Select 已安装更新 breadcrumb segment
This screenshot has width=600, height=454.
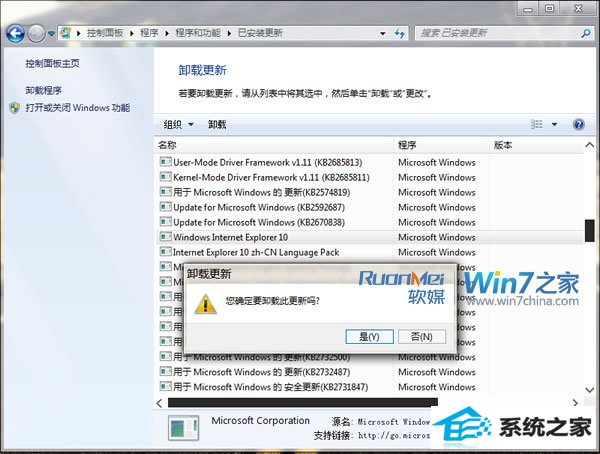coord(260,33)
